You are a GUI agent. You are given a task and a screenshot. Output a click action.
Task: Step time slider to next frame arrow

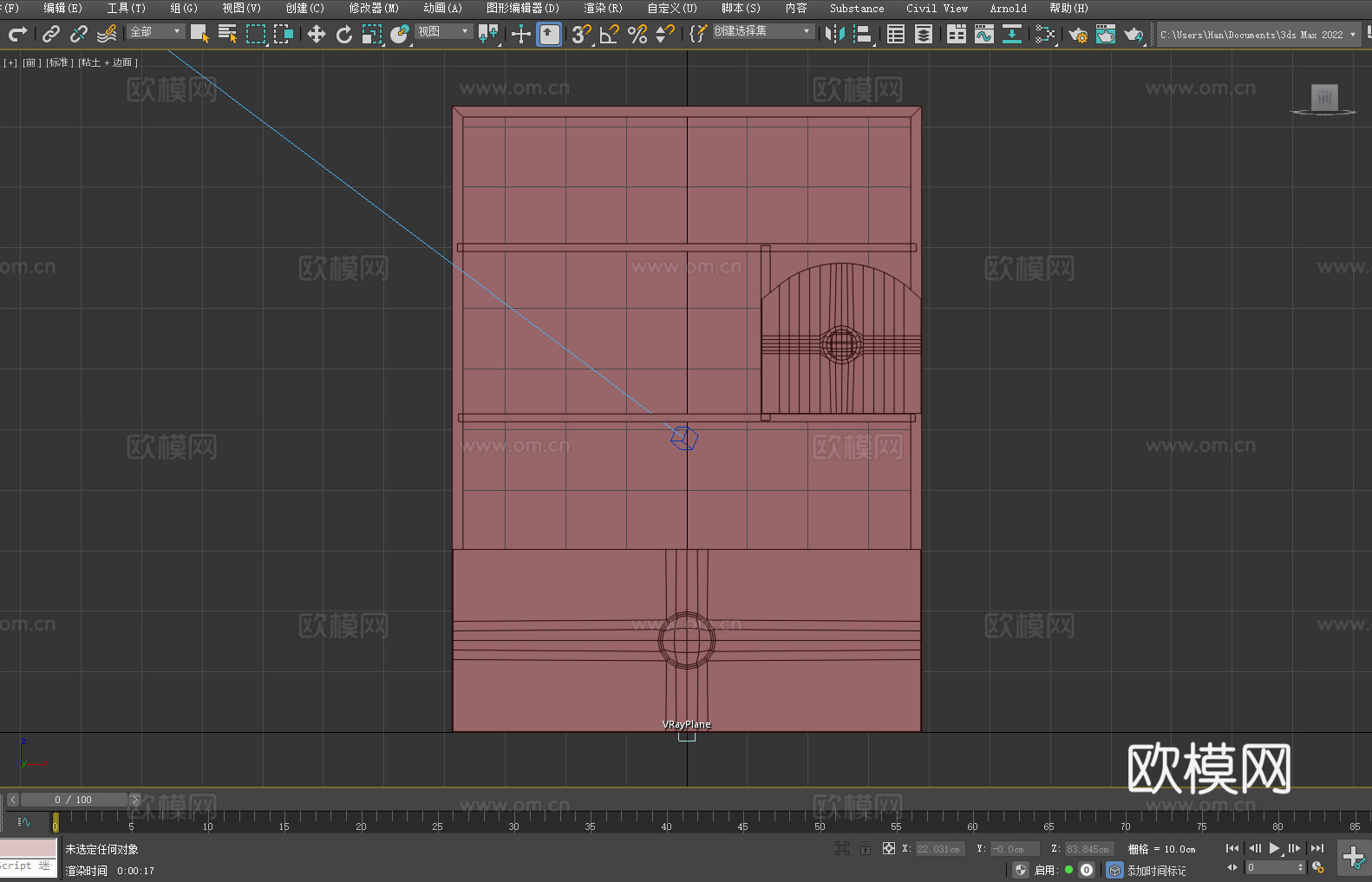pyautogui.click(x=134, y=800)
